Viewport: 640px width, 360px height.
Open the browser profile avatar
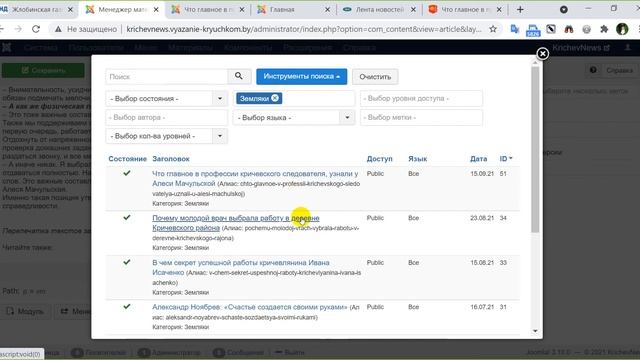tap(622, 29)
